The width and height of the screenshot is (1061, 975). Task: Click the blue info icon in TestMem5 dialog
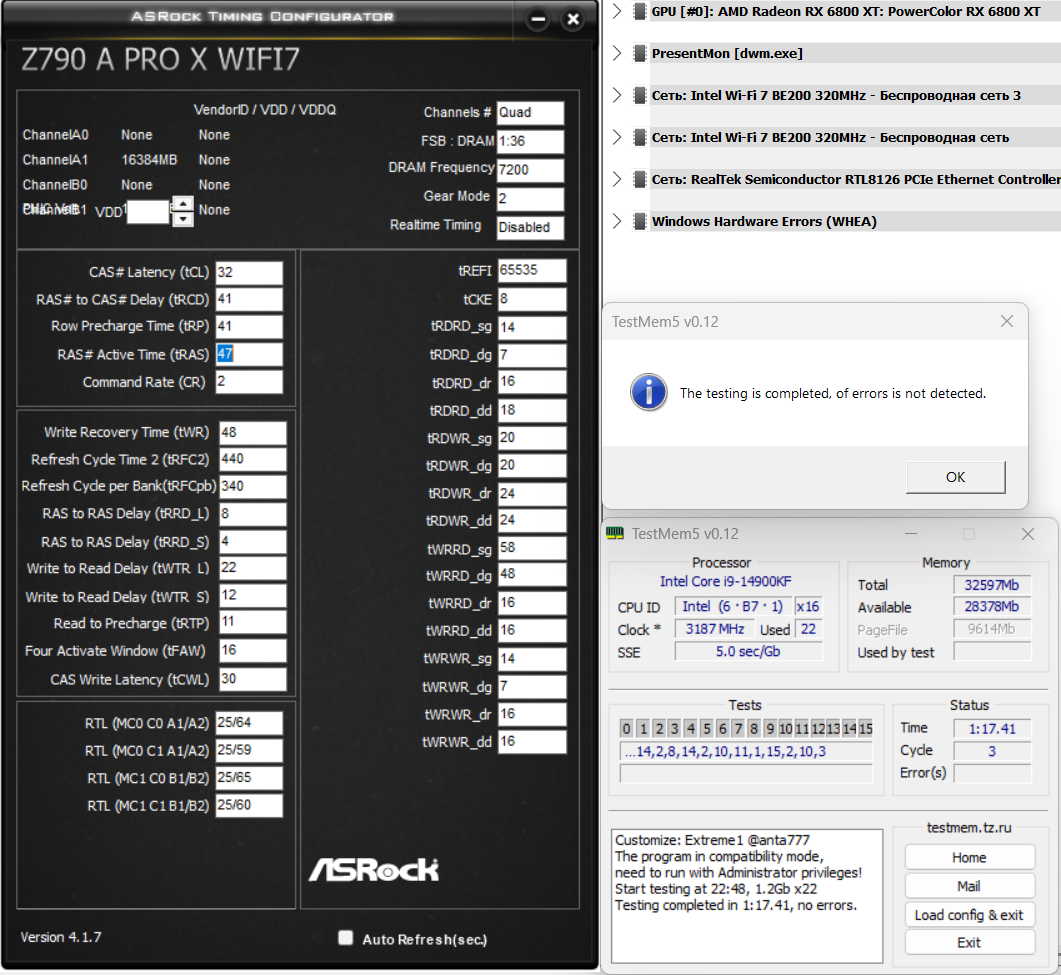pos(648,392)
